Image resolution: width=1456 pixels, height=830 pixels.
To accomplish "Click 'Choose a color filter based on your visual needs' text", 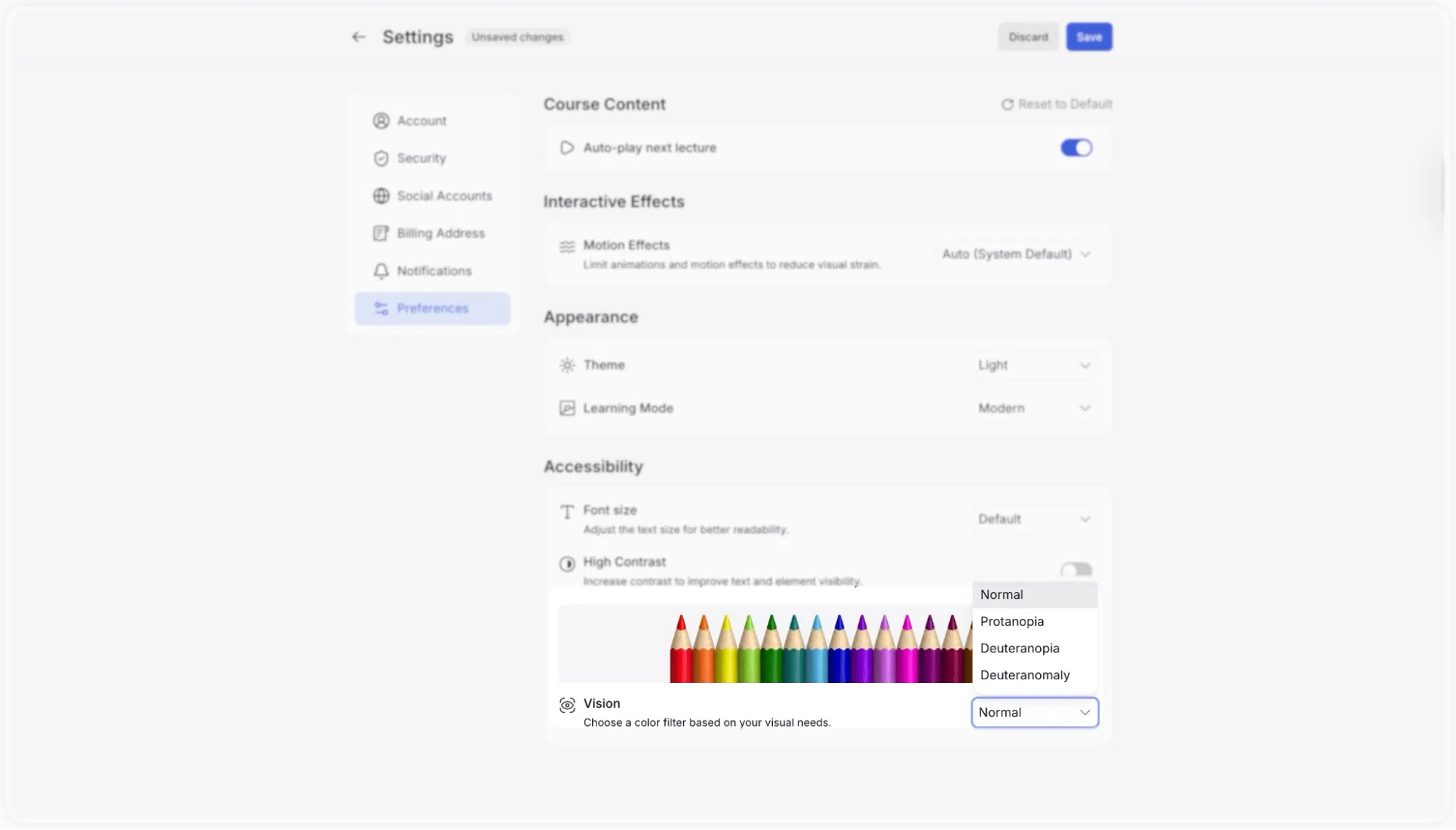I will point(707,723).
